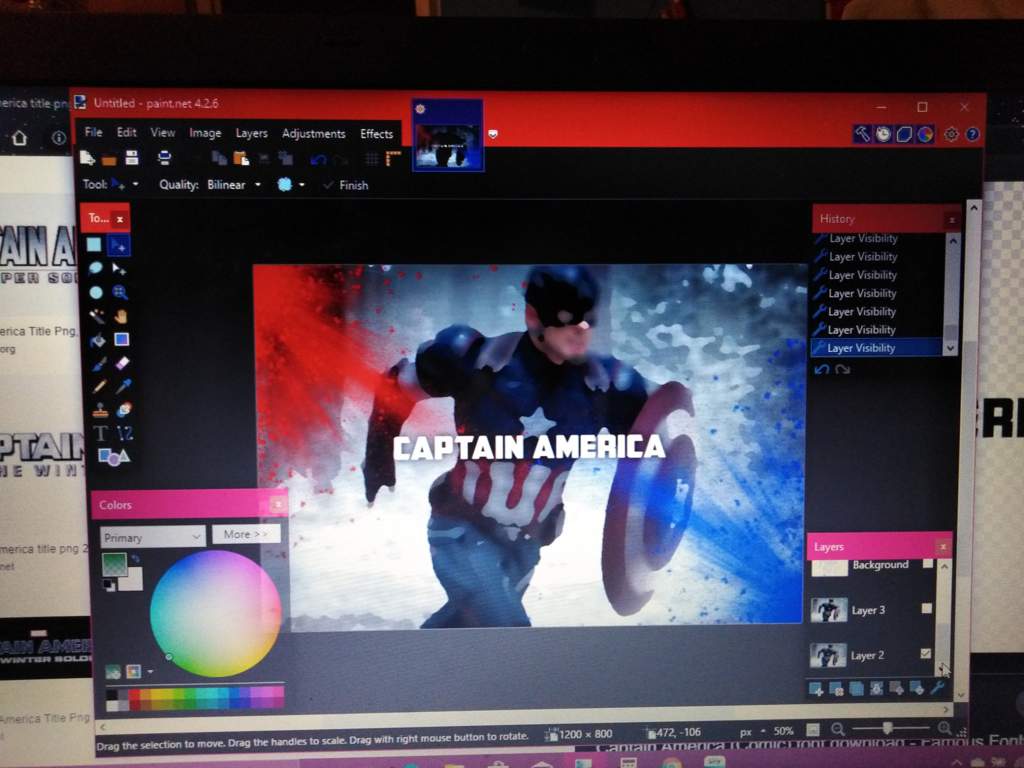Image resolution: width=1024 pixels, height=768 pixels.
Task: Select the Paint Bucket tool
Action: point(97,340)
